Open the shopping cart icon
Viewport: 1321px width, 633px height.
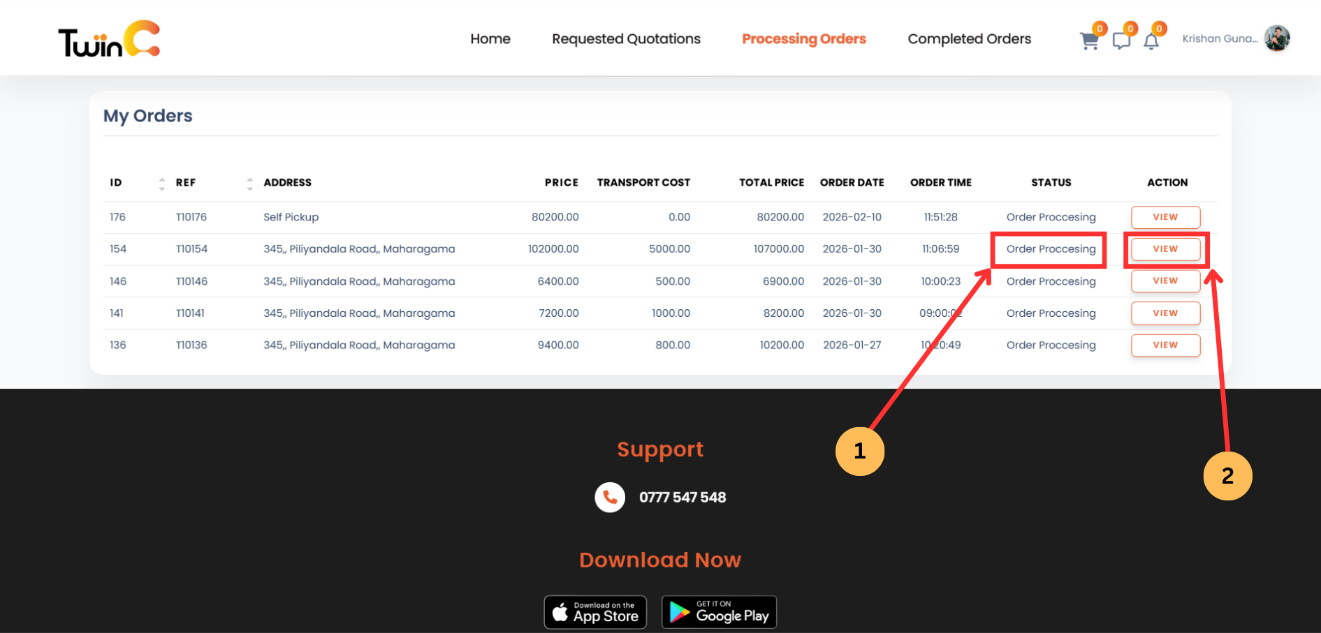click(1089, 40)
